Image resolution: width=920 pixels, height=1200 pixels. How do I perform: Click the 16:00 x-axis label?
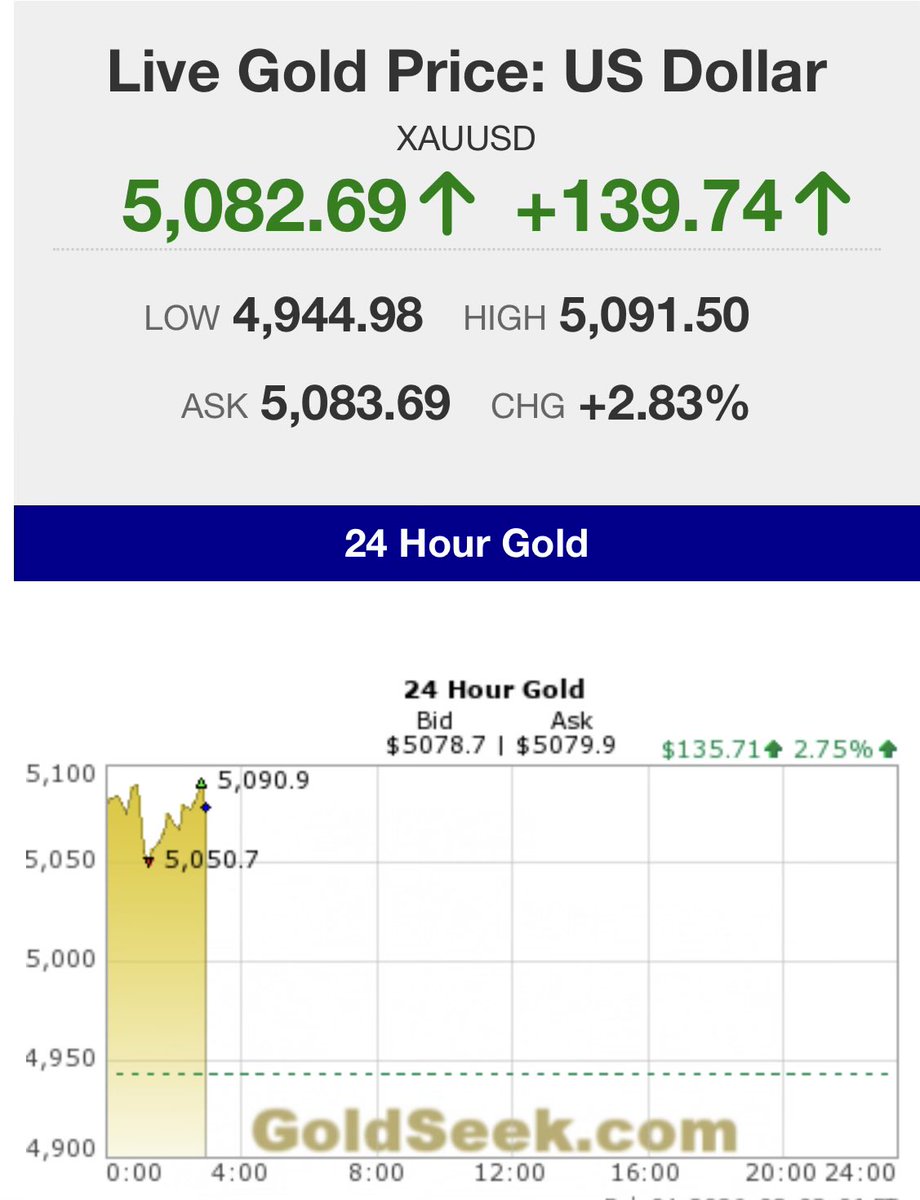648,1172
